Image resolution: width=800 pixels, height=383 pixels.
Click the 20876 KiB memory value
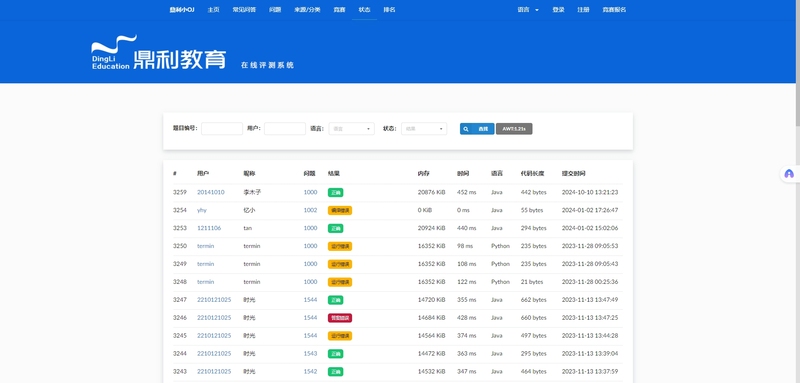[x=431, y=192]
